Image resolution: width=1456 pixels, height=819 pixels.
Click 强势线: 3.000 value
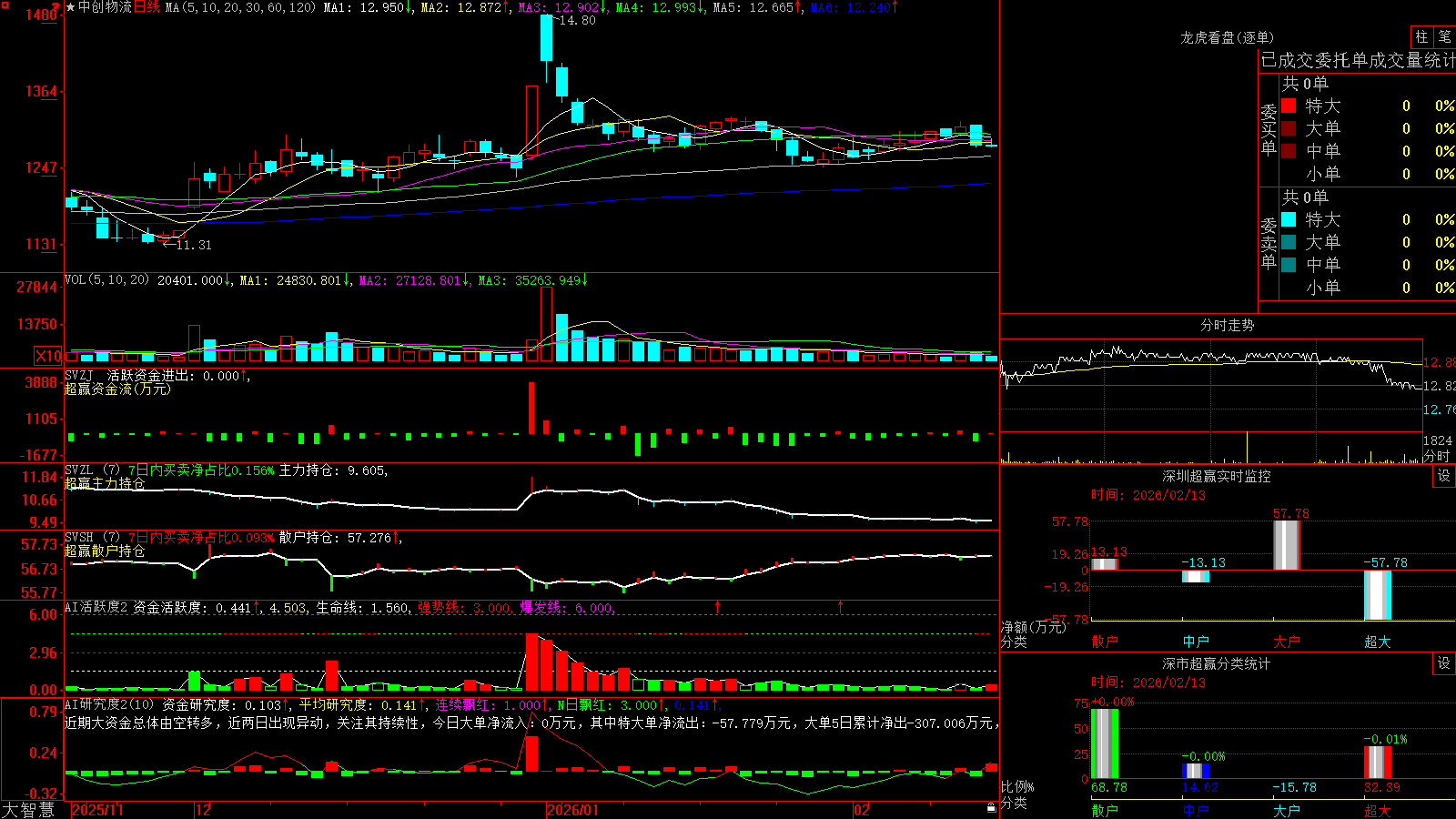464,608
